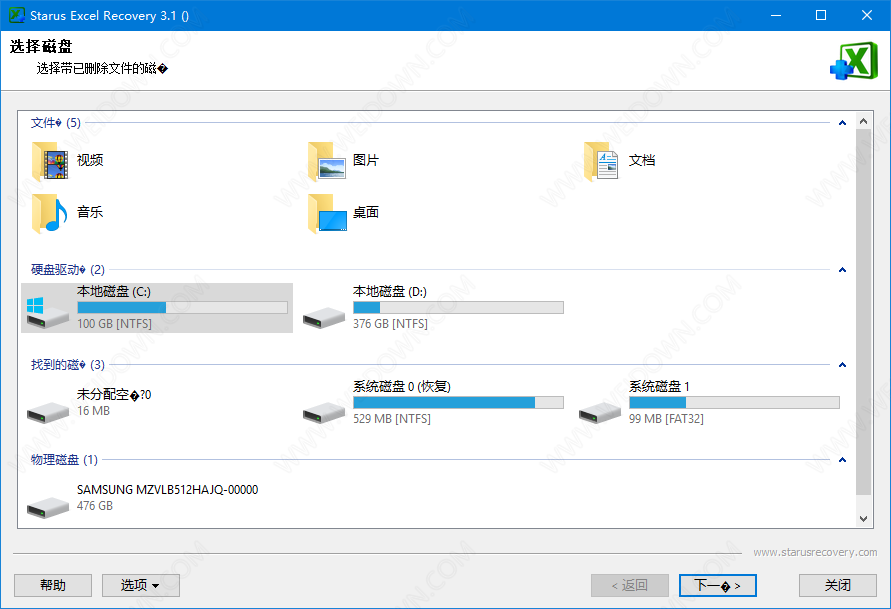Screen dimensions: 891x609
Task: Click the 系统磁盘 1 label
Action: (x=659, y=387)
